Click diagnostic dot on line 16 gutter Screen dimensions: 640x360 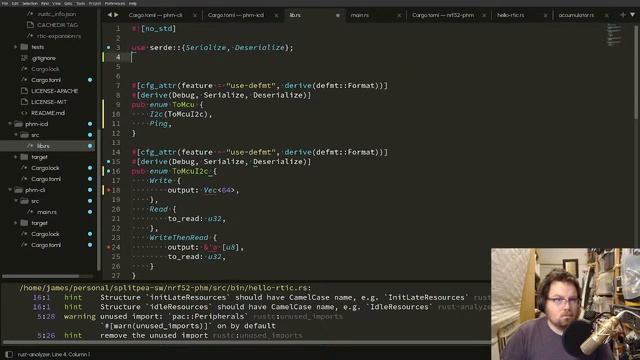(109, 171)
